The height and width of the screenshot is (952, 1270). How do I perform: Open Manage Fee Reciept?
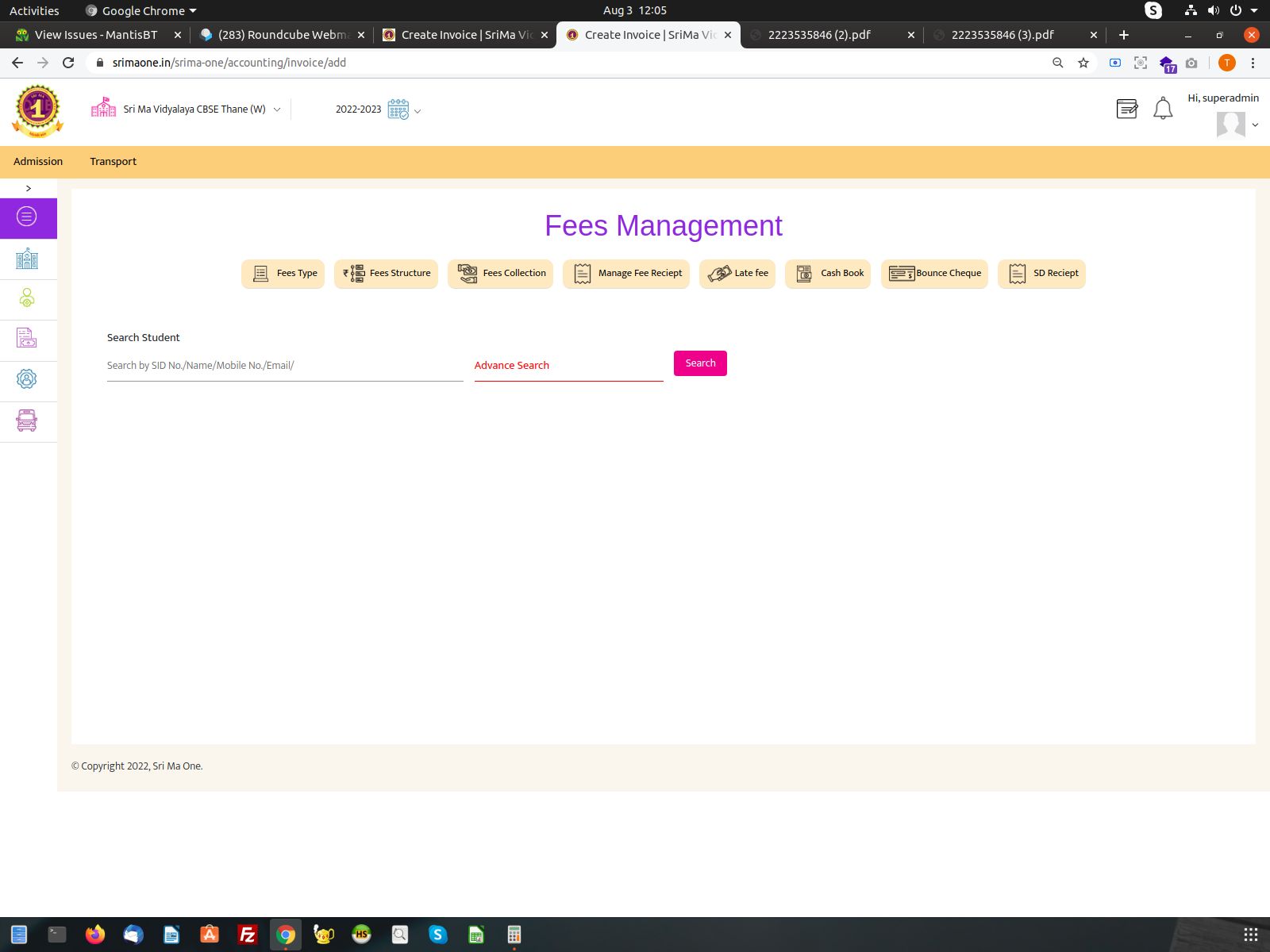coord(626,274)
